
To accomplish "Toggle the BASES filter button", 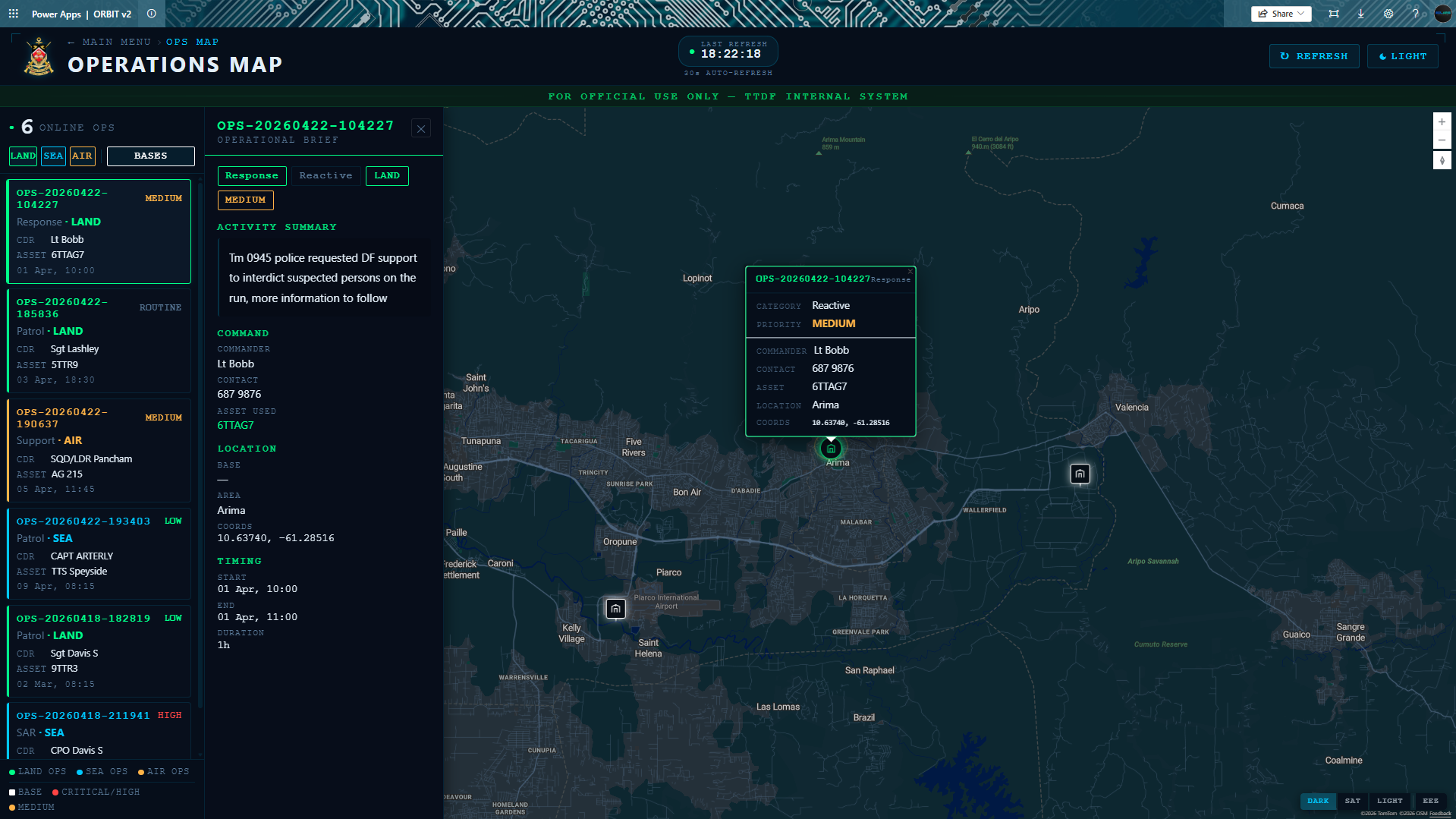I will (x=150, y=156).
